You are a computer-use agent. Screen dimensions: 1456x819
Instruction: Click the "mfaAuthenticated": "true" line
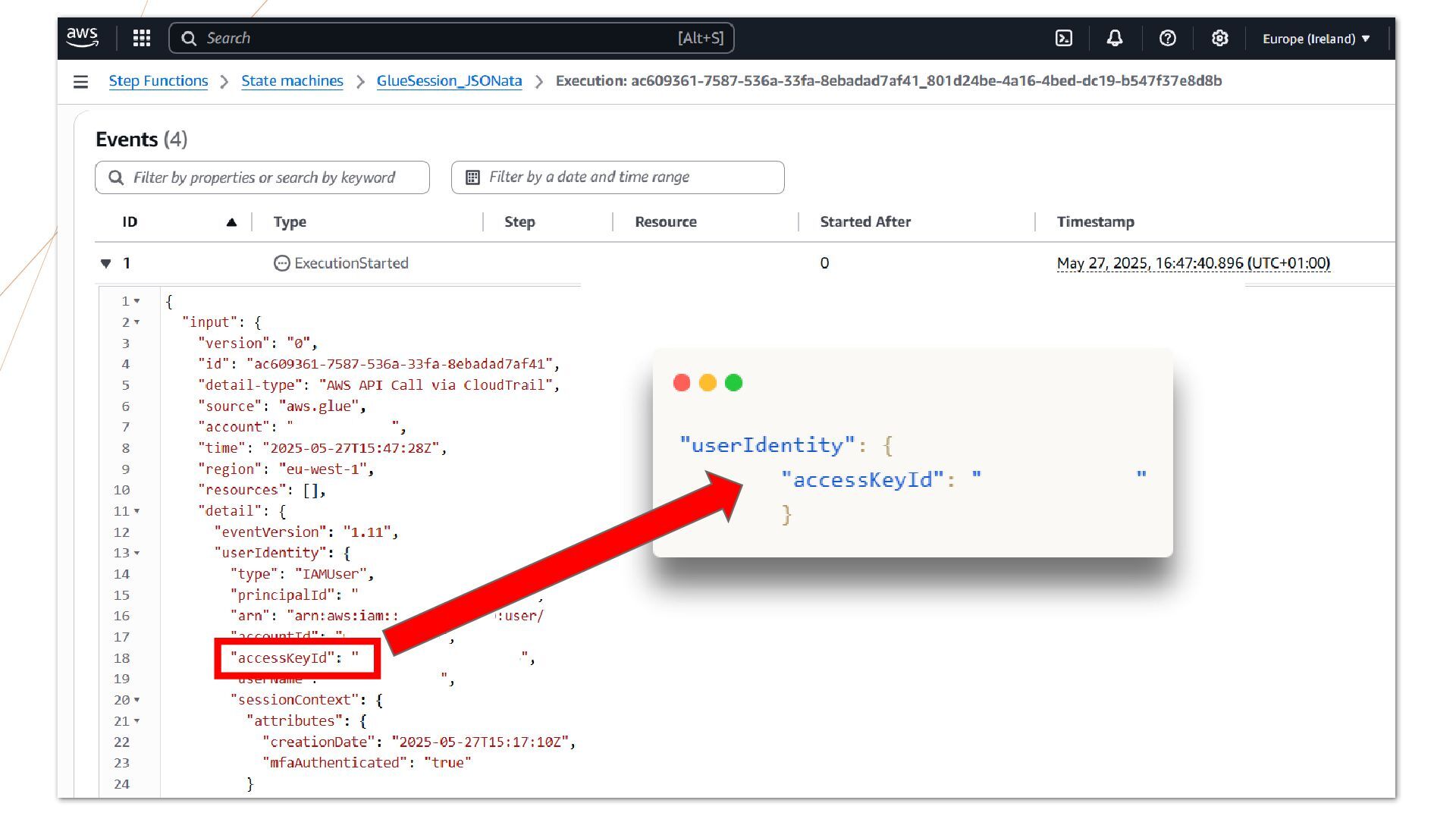coord(367,763)
